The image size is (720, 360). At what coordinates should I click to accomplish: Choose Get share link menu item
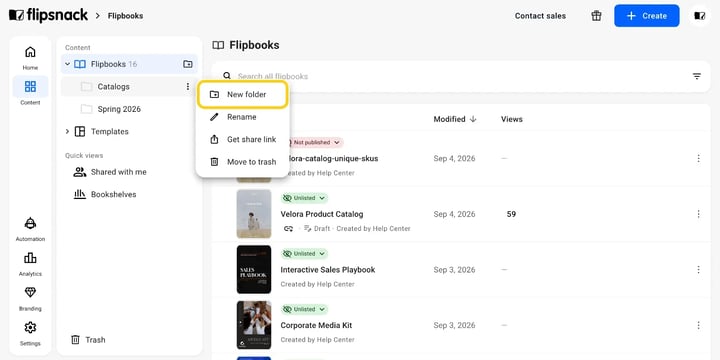242,140
